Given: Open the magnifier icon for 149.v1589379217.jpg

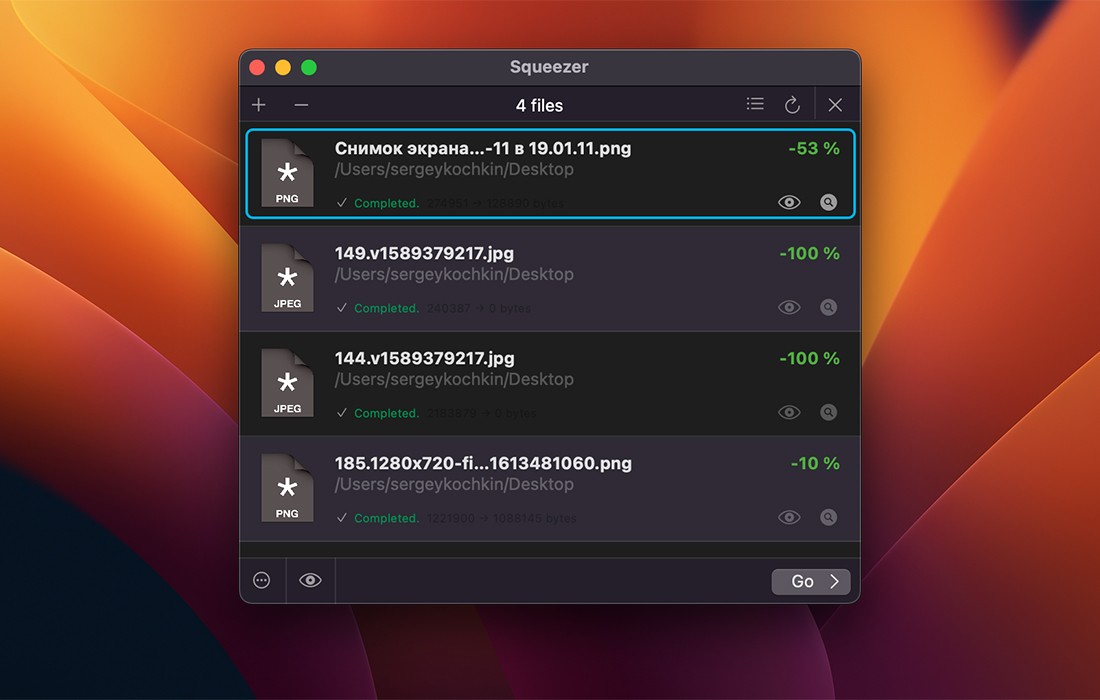Looking at the screenshot, I should click(x=828, y=307).
